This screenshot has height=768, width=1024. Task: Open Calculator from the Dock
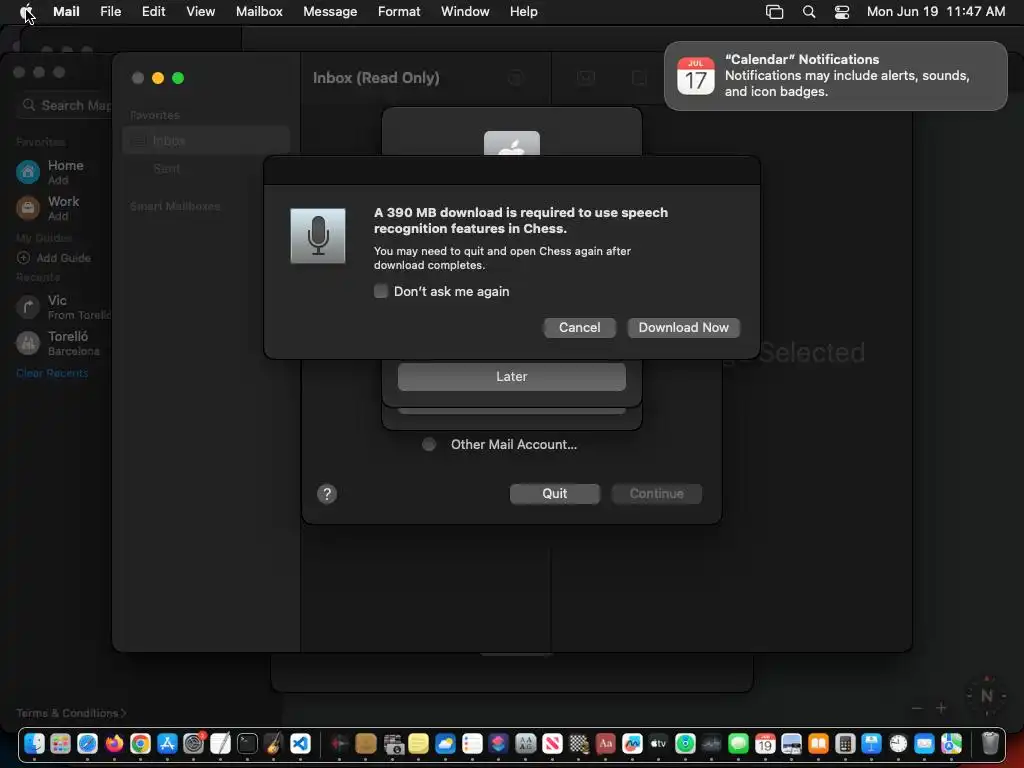click(x=845, y=743)
